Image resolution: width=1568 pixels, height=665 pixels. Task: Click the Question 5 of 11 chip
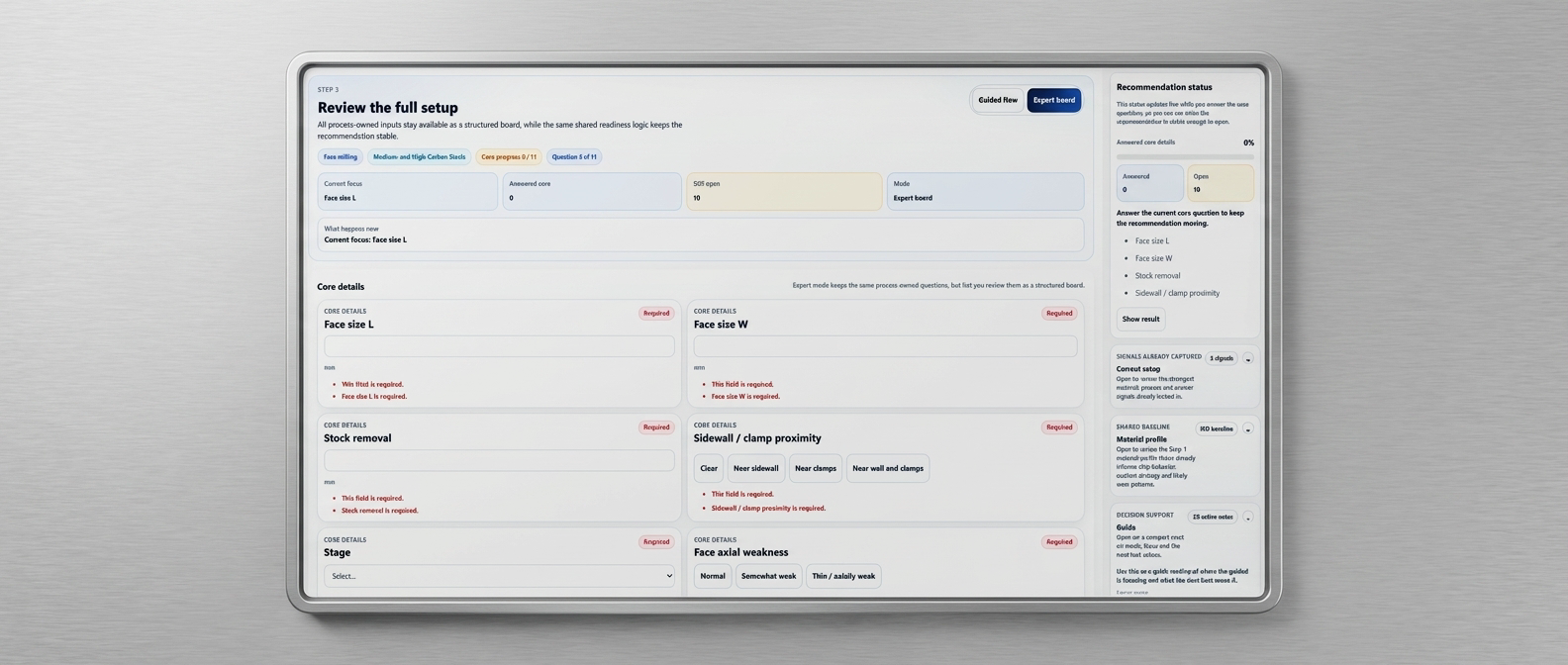574,156
